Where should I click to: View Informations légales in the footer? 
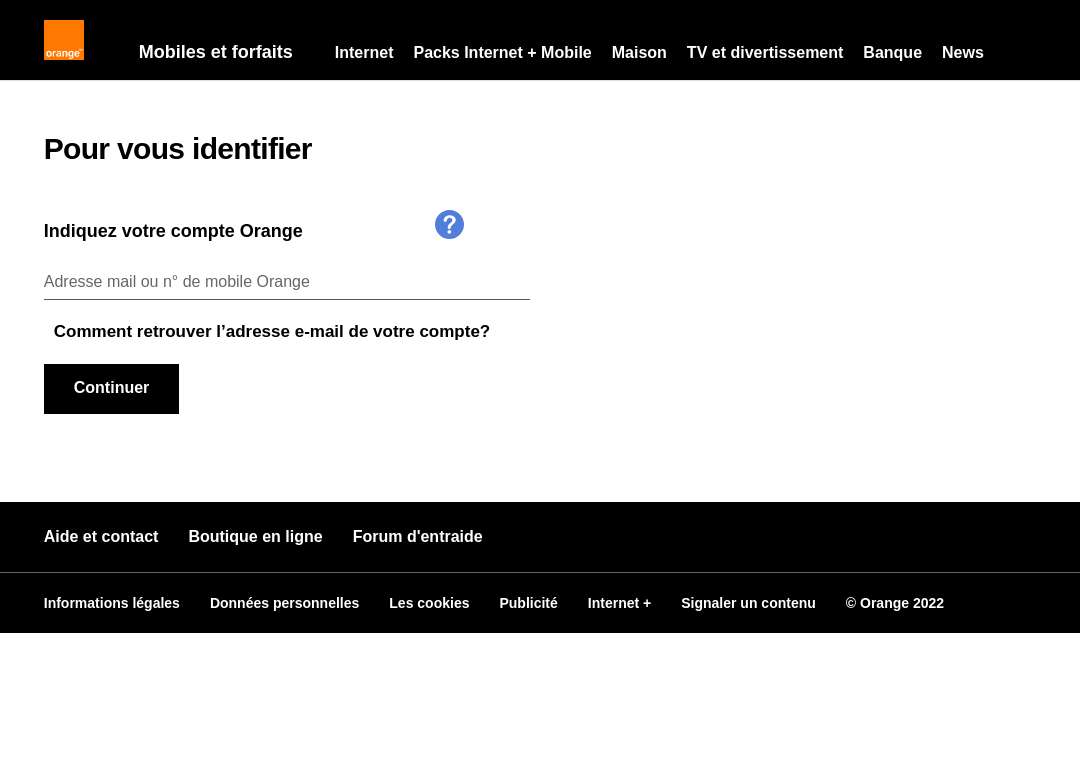click(x=112, y=603)
